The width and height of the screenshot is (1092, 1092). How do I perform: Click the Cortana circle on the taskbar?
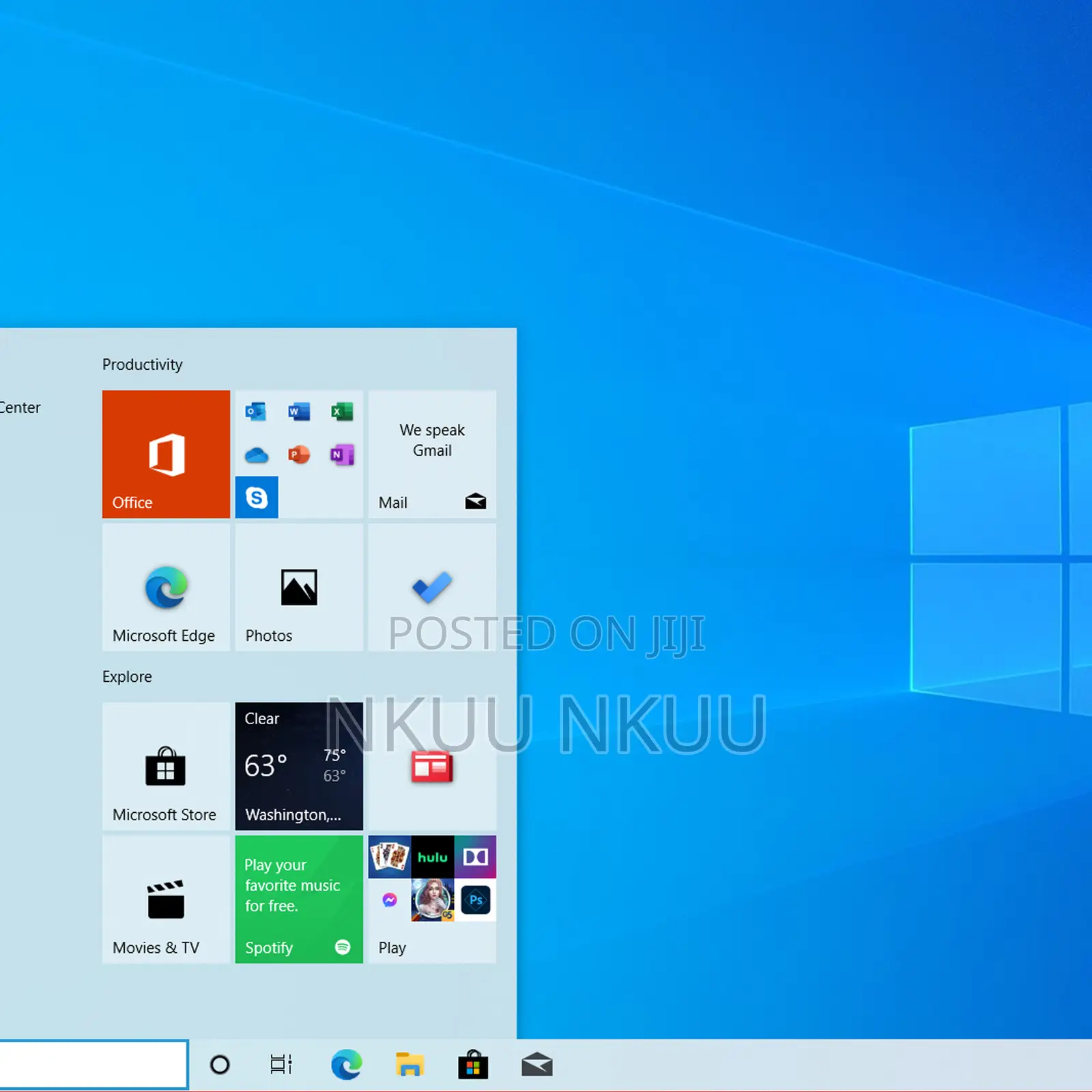pyautogui.click(x=220, y=1065)
